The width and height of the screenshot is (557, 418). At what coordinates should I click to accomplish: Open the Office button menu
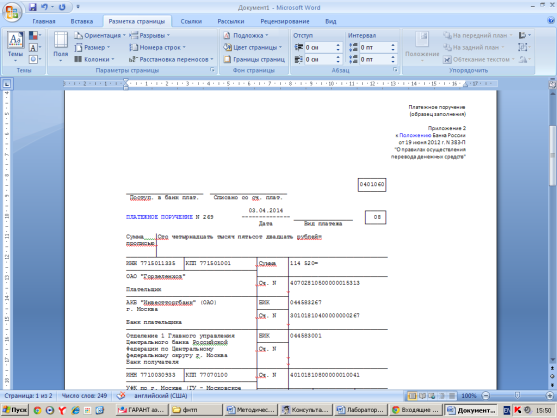[x=12, y=12]
